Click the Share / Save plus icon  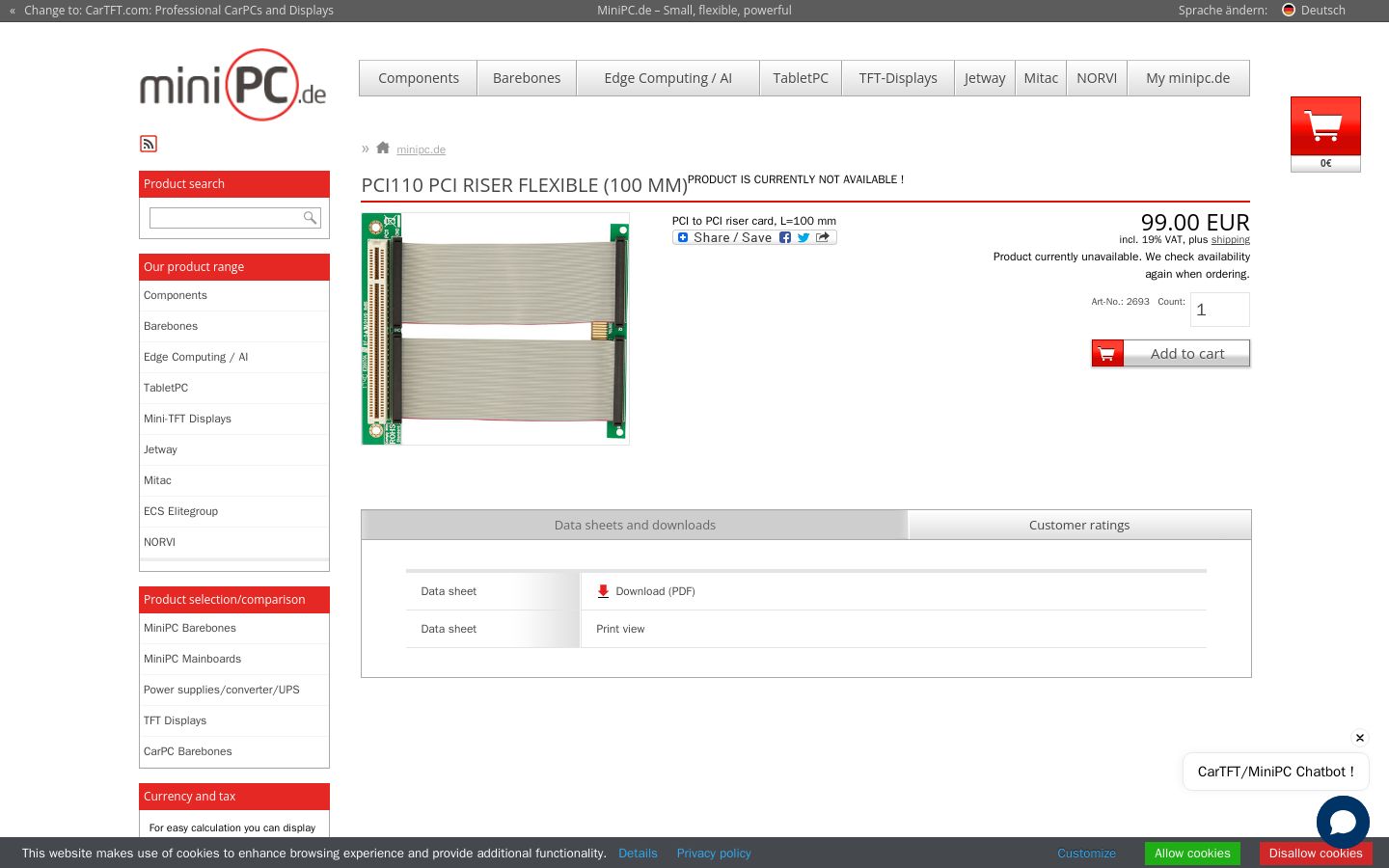pos(683,237)
